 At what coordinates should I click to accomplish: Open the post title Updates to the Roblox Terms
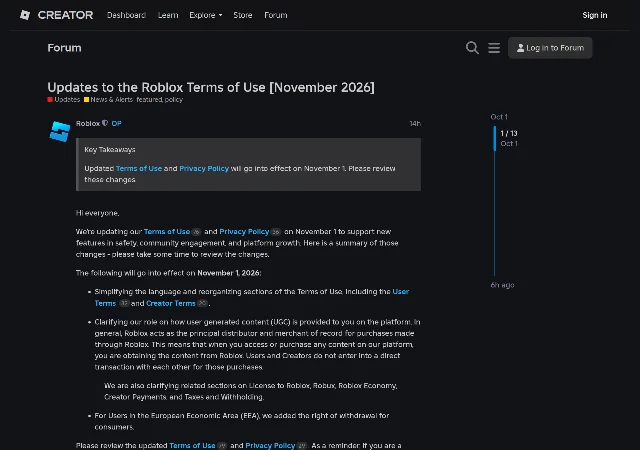(x=211, y=87)
